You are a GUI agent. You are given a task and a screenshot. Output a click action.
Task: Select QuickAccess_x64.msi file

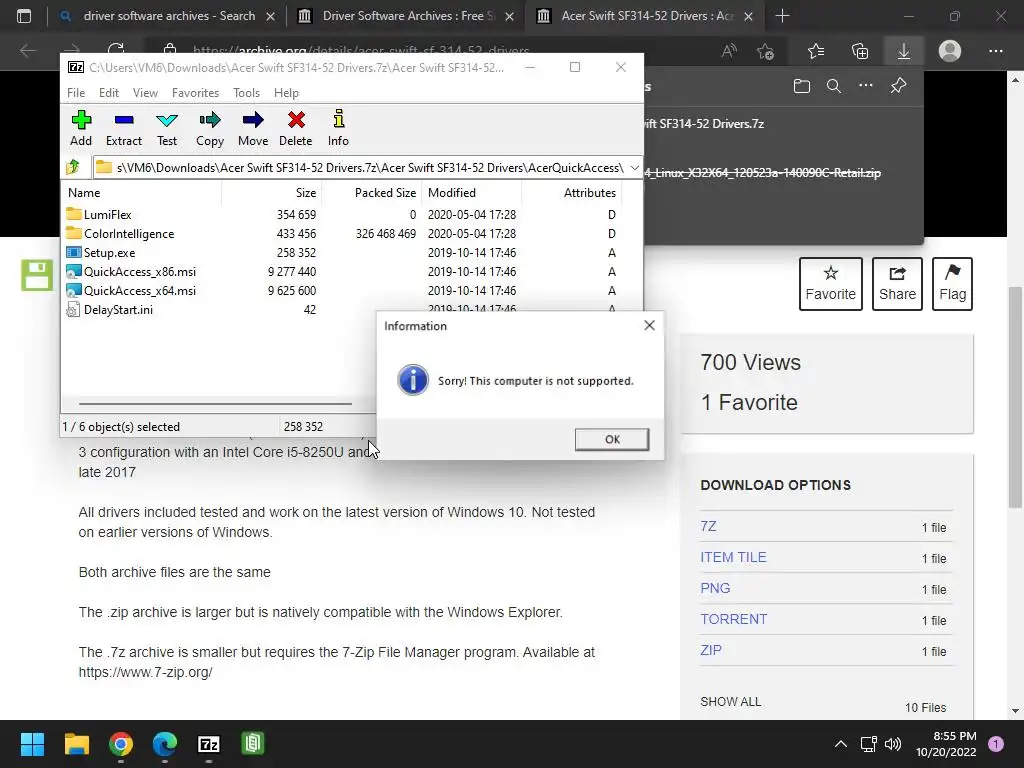(x=131, y=290)
